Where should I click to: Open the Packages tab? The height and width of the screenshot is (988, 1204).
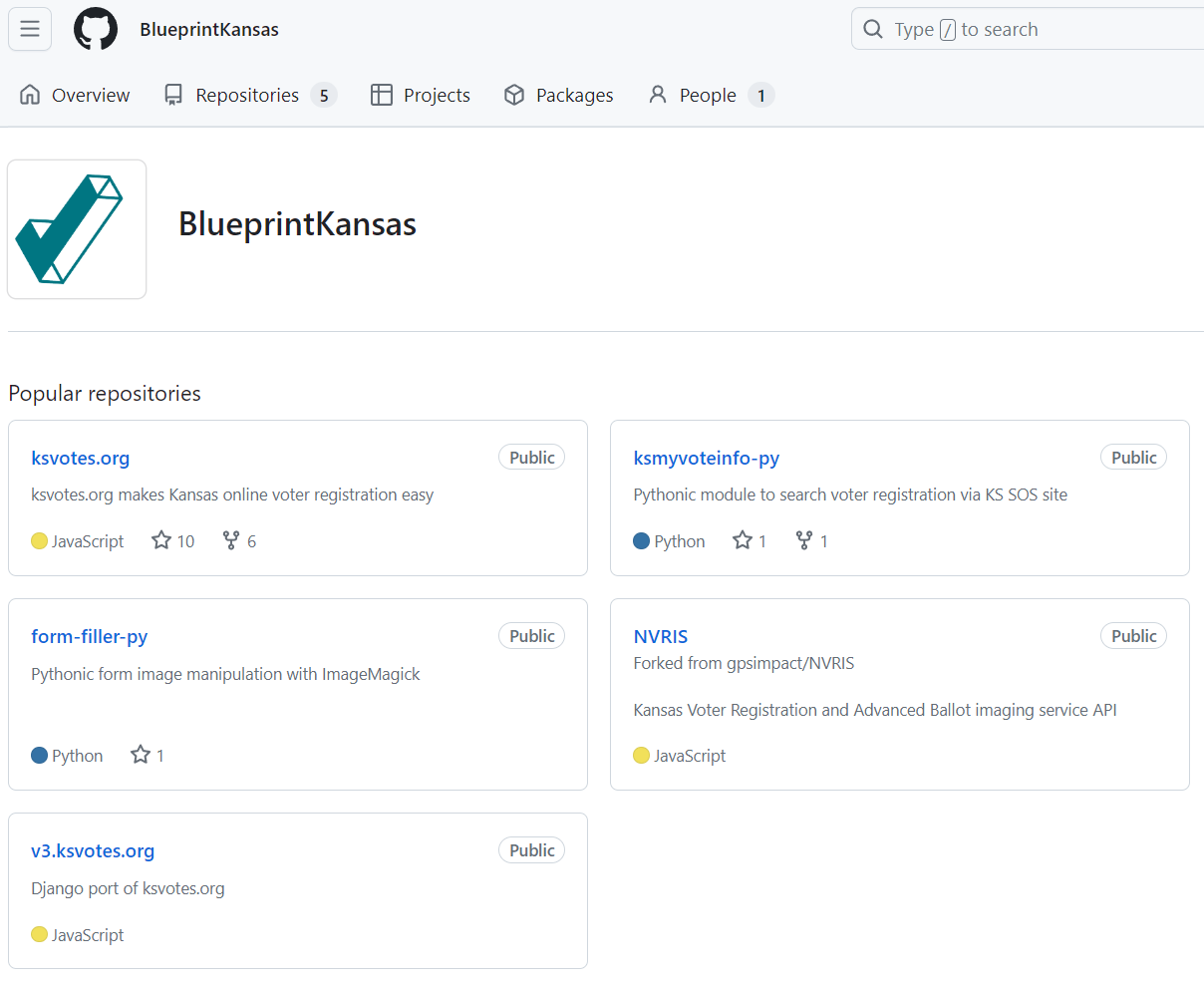(558, 95)
